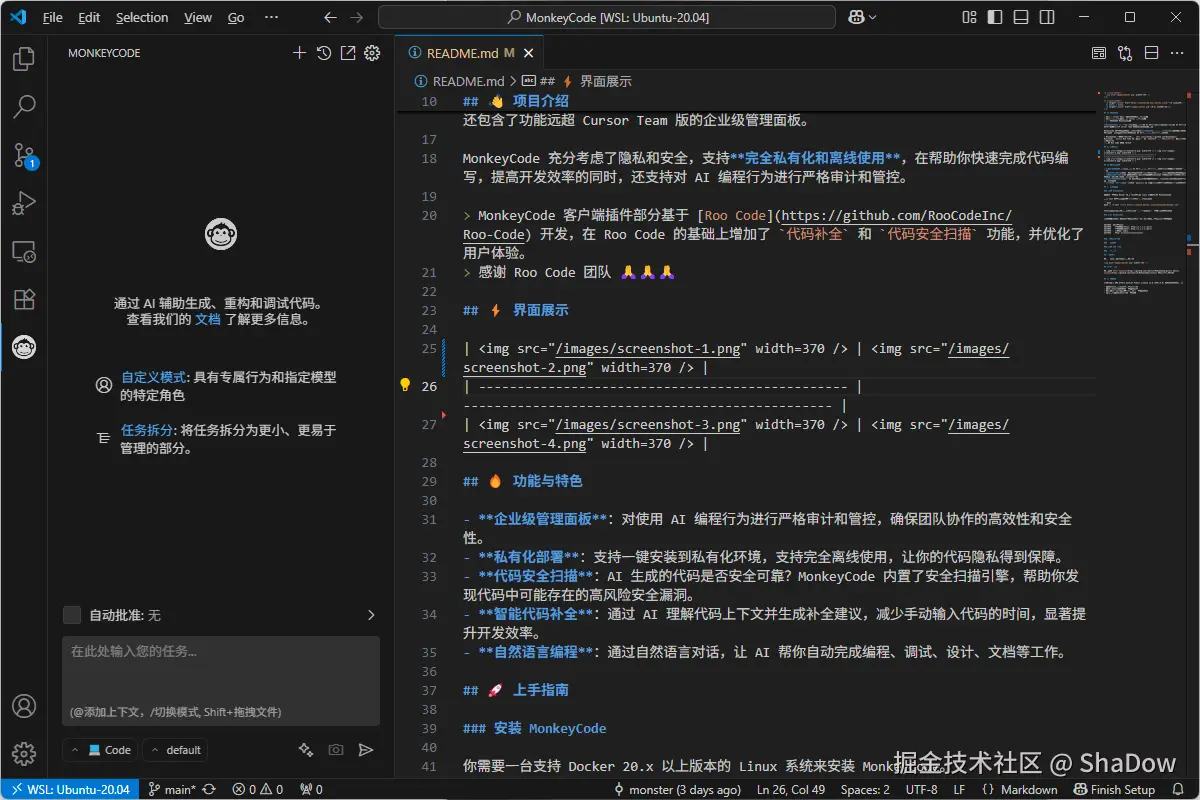
Task: Open MonkeyCode task history icon
Action: [323, 52]
